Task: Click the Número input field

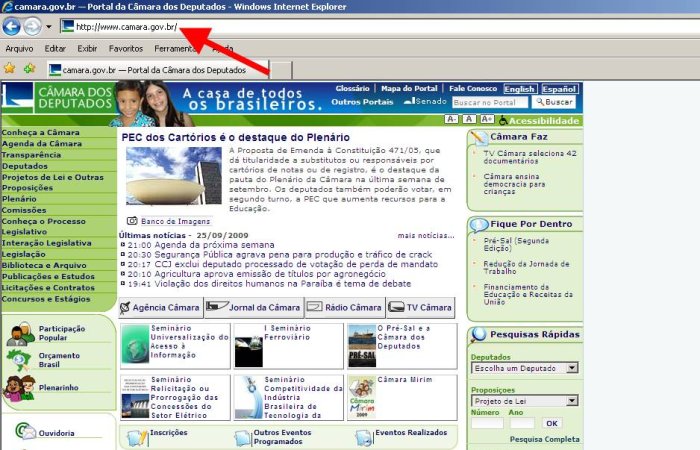Action: coord(487,423)
